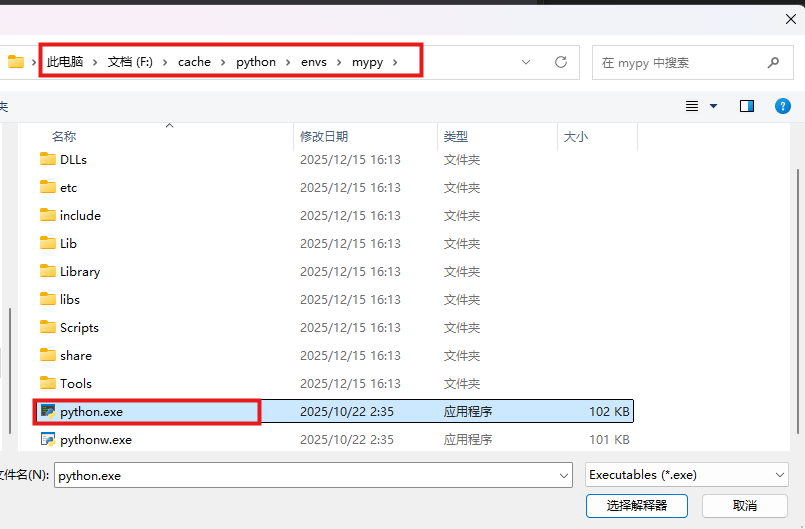
Task: Click the search mypy input field
Action: 680,62
